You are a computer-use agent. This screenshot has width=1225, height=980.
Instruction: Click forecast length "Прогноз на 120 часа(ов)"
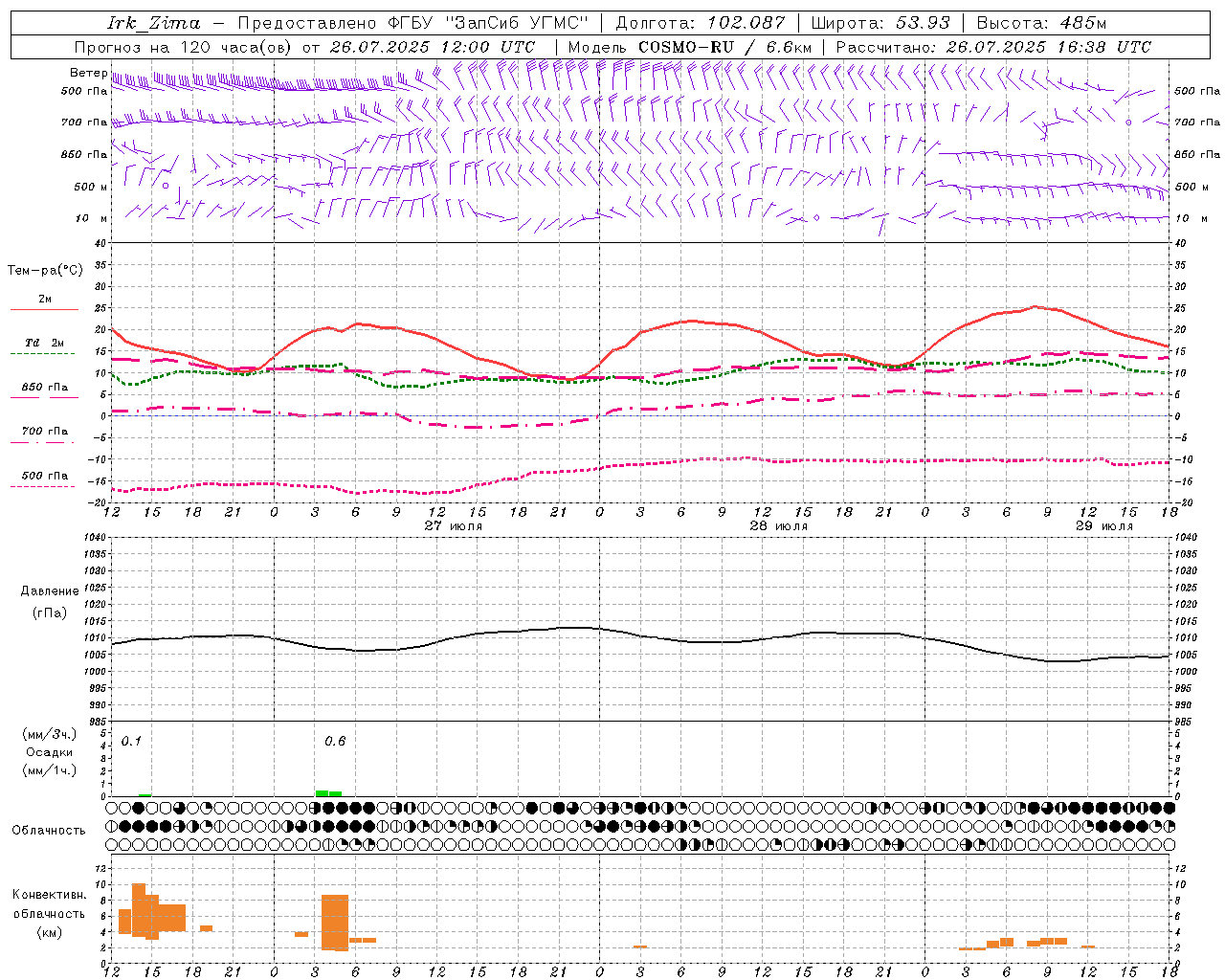tap(184, 47)
